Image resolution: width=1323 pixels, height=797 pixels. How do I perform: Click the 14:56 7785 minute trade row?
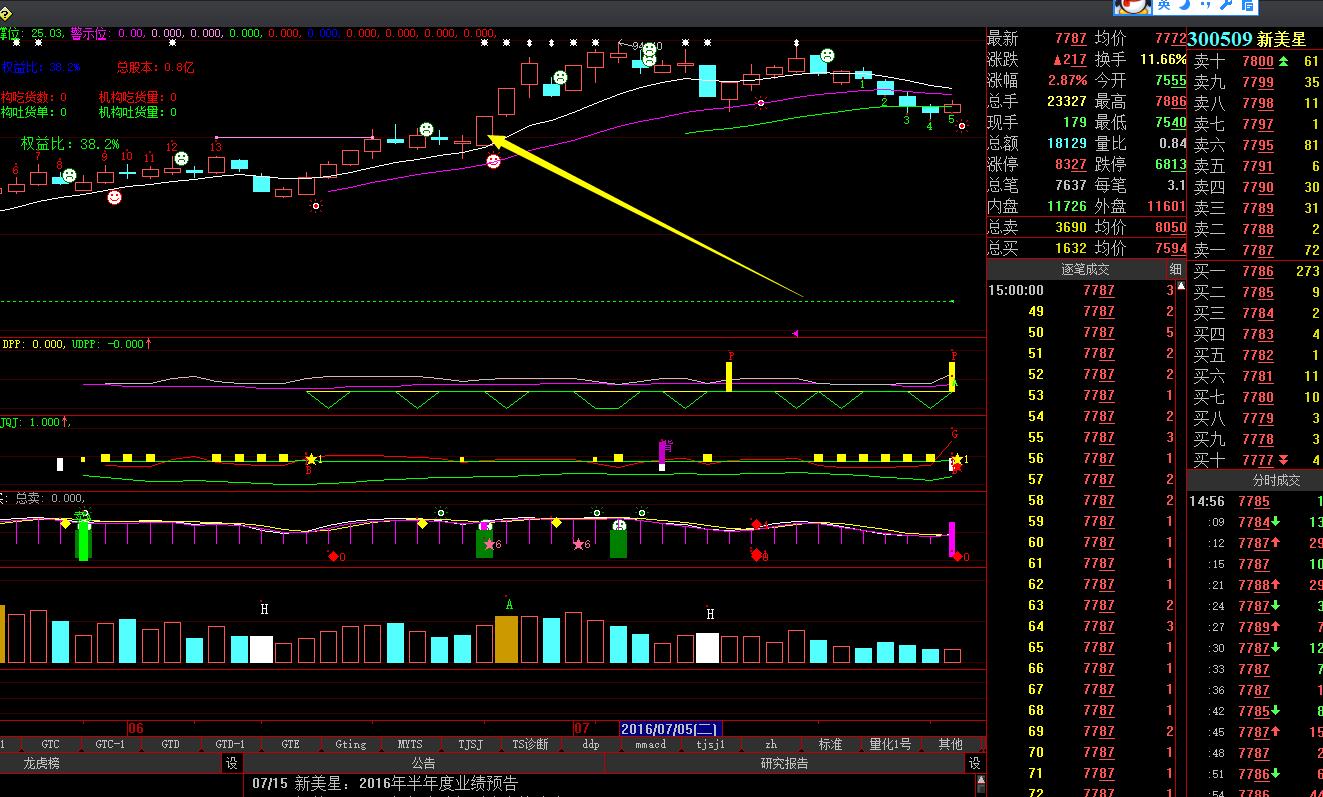pyautogui.click(x=1255, y=501)
